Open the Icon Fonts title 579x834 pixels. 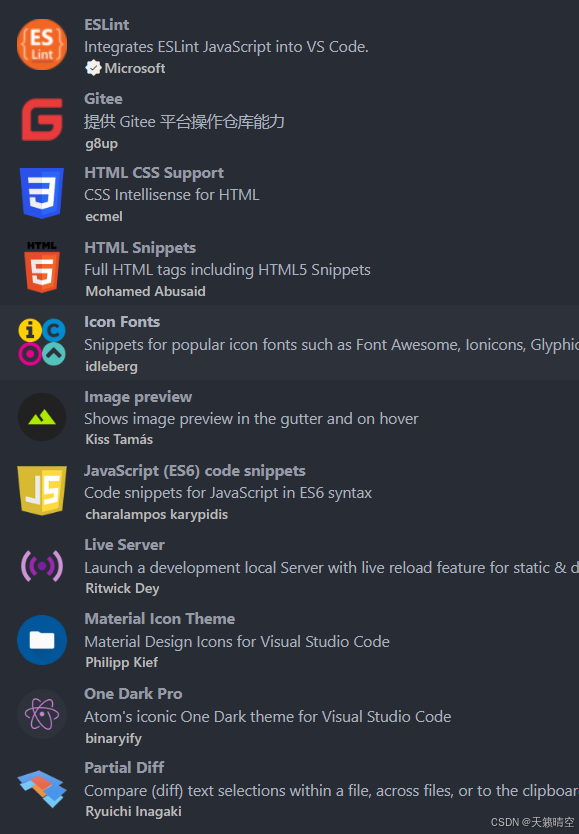(122, 322)
